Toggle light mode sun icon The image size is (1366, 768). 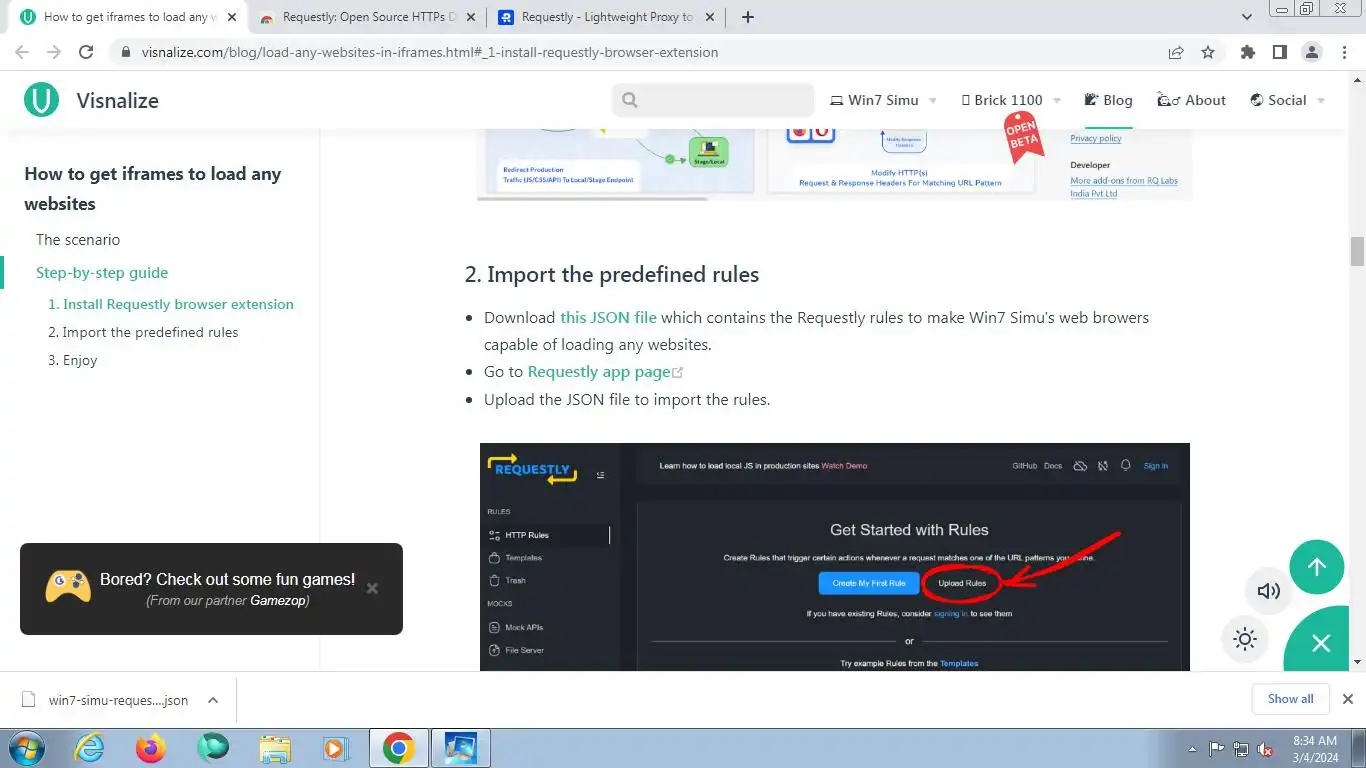tap(1245, 639)
